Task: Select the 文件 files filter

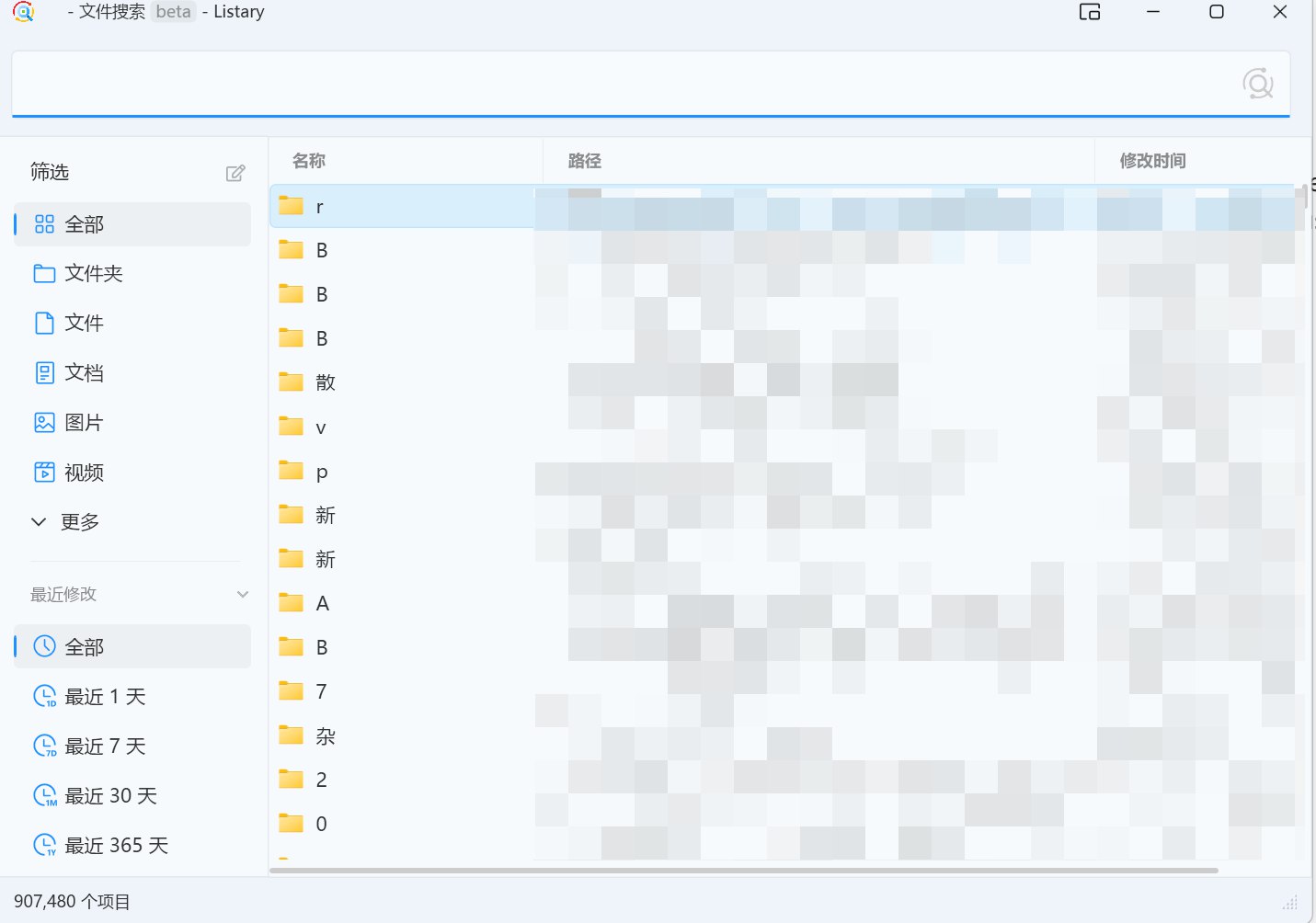Action: coord(84,324)
